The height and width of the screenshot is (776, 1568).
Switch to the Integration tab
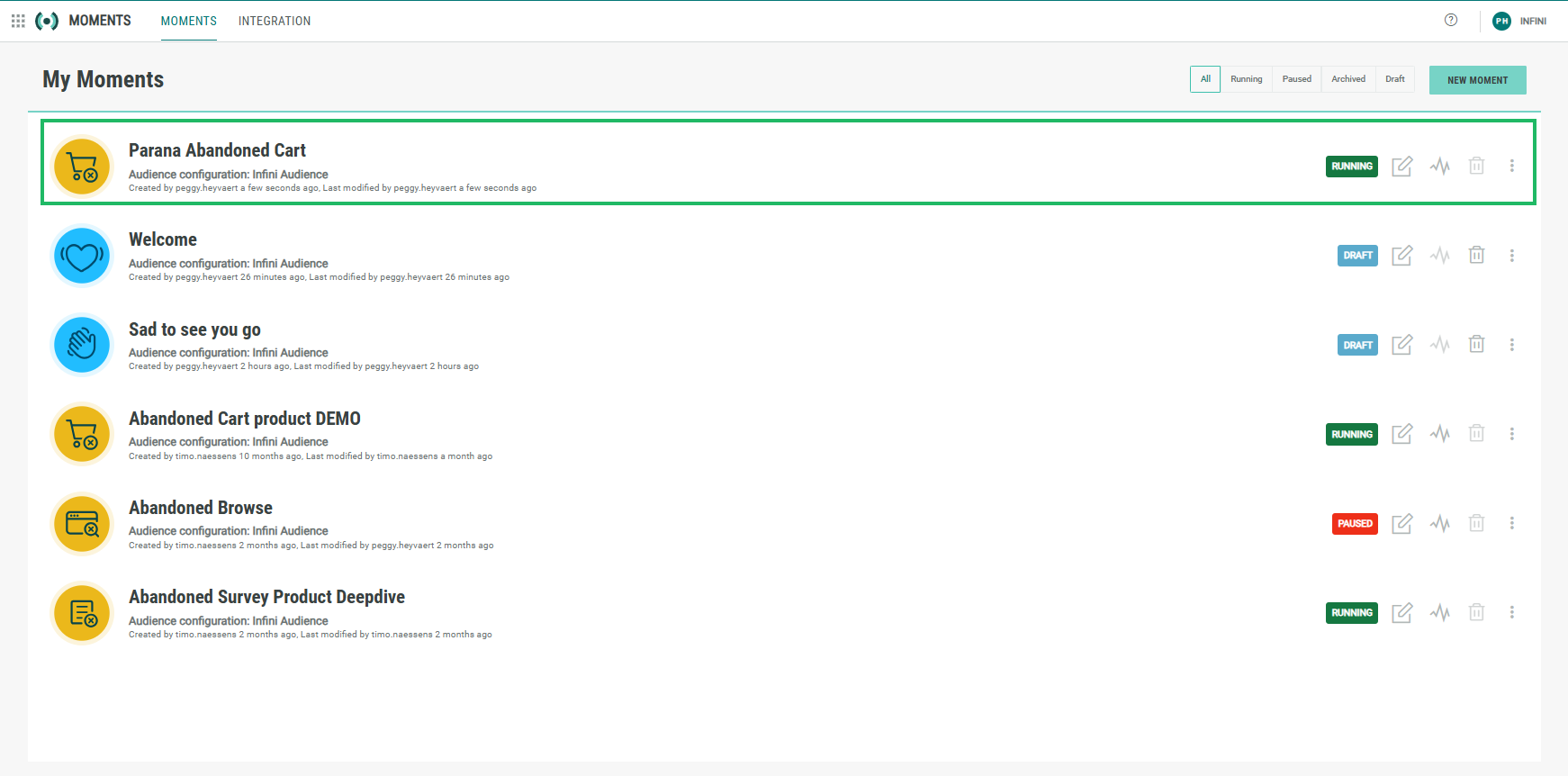274,21
